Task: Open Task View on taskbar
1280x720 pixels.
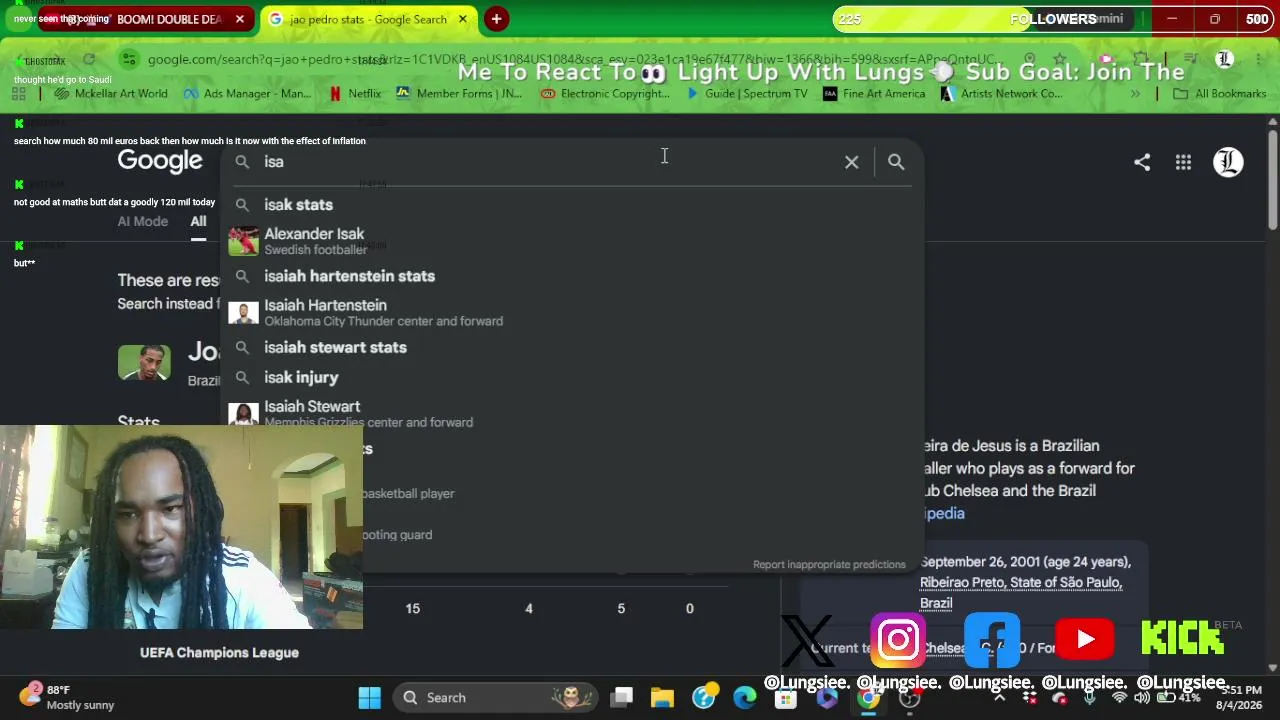Action: [x=622, y=698]
